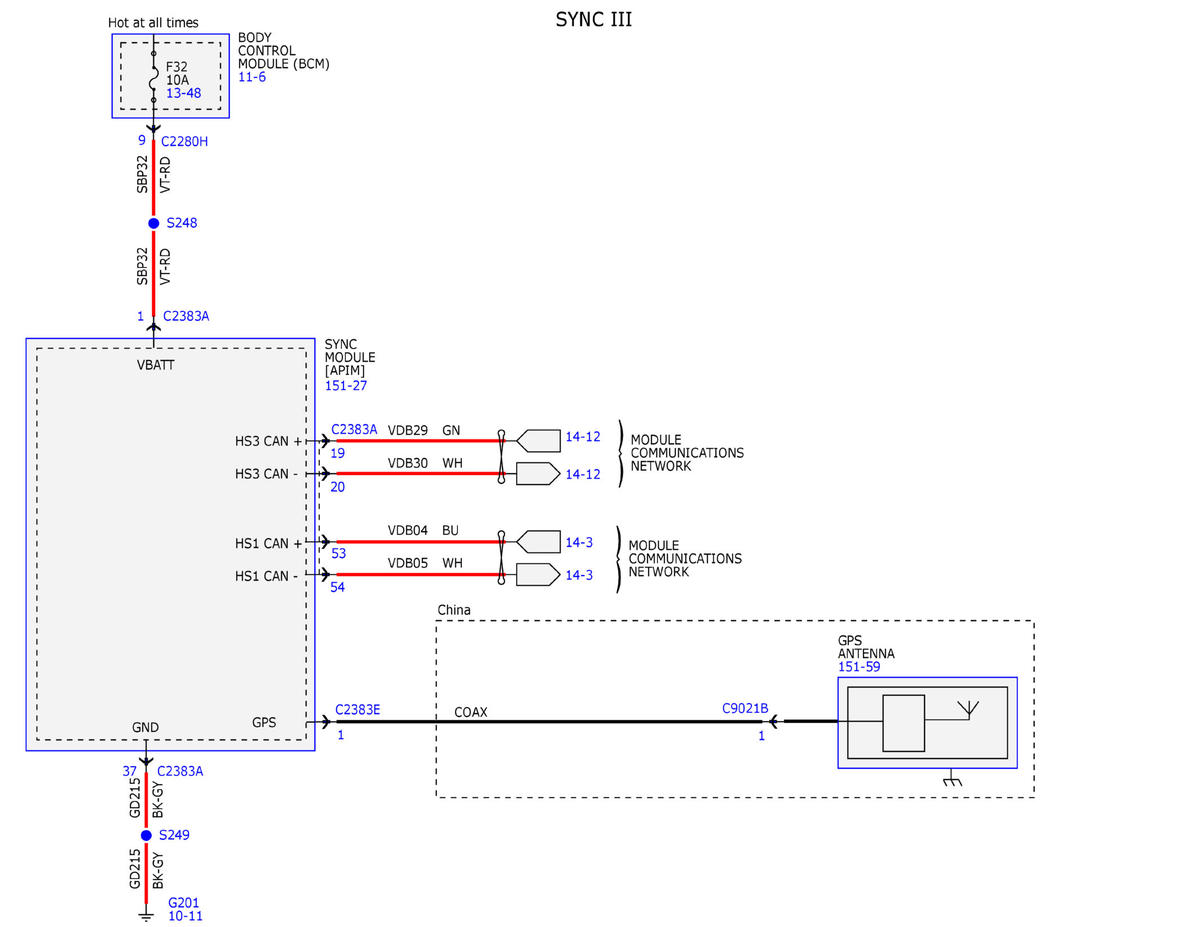
Task: Click the 'GPS' pin label in SYNC module
Action: coord(264,722)
